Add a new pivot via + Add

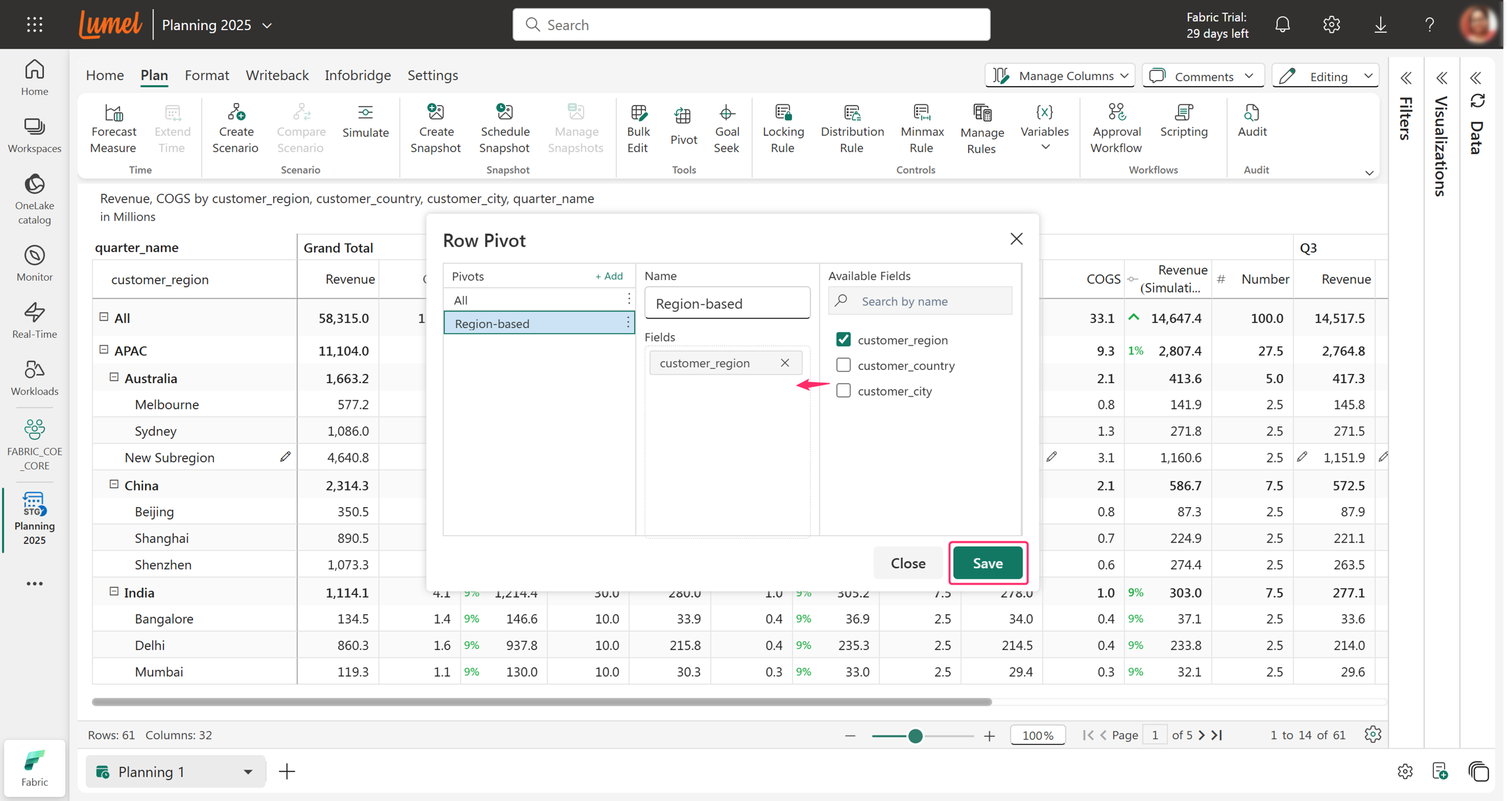(608, 276)
